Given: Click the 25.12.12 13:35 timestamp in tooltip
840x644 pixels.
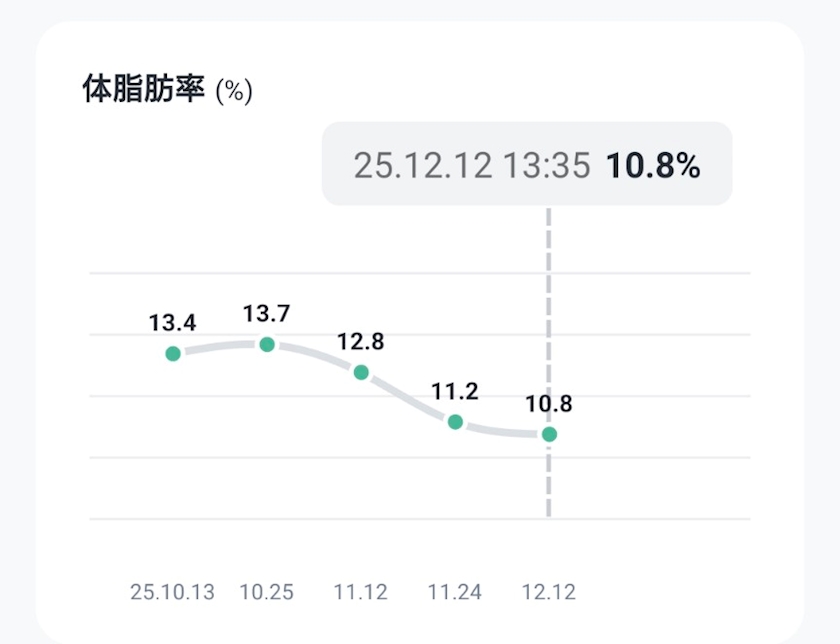Looking at the screenshot, I should pos(472,165).
